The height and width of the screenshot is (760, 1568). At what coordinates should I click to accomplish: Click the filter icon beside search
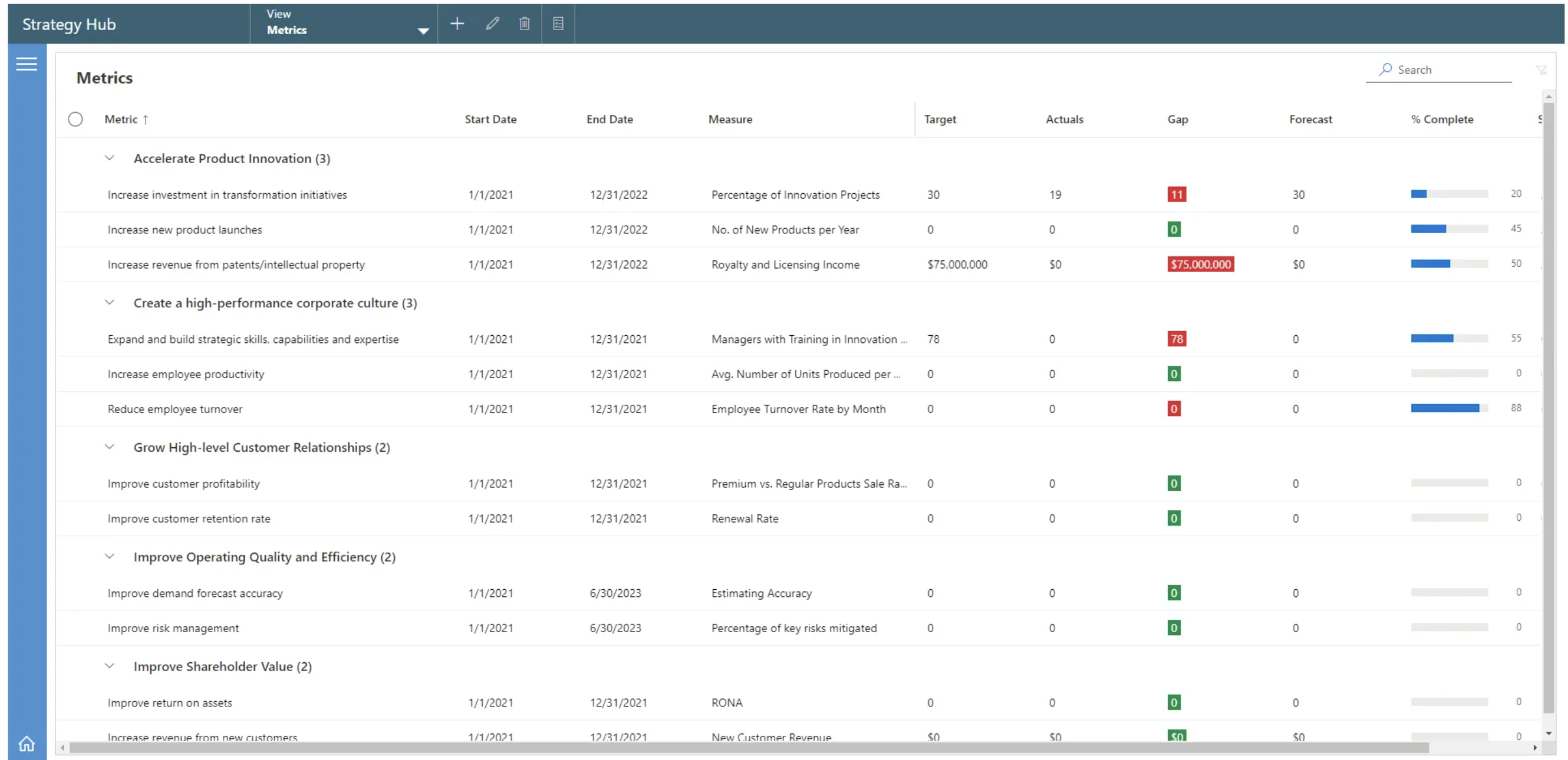[x=1541, y=70]
